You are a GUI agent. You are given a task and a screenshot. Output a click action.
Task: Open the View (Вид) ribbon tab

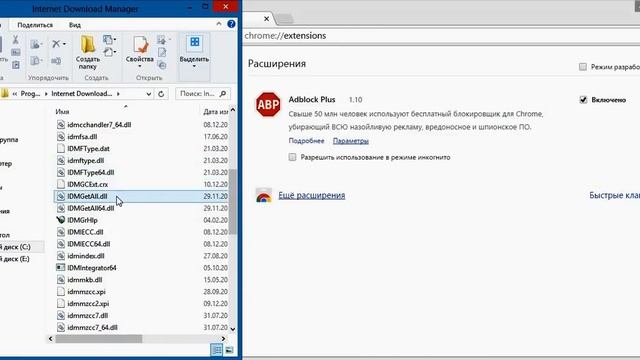tap(75, 25)
